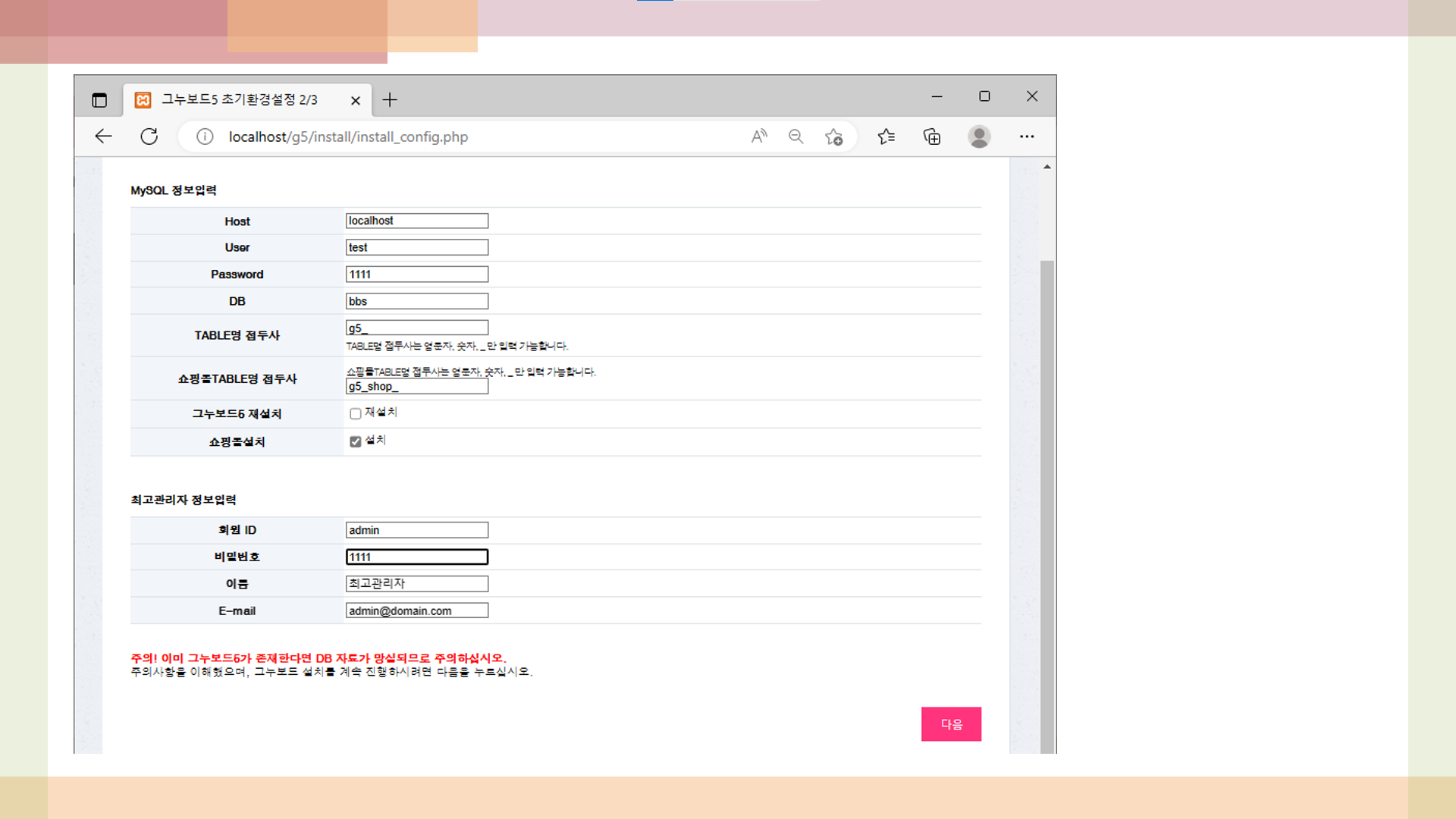Image resolution: width=1456 pixels, height=819 pixels.
Task: Focus the MySQL Host input field
Action: (x=416, y=221)
